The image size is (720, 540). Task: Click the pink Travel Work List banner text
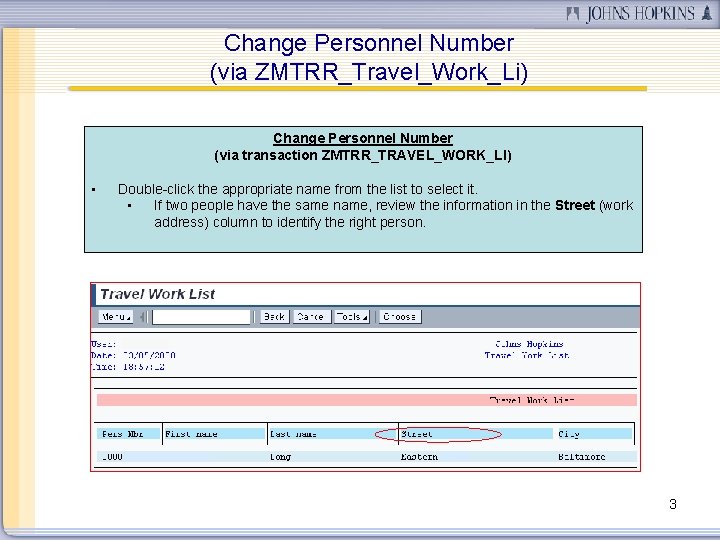pyautogui.click(x=531, y=400)
